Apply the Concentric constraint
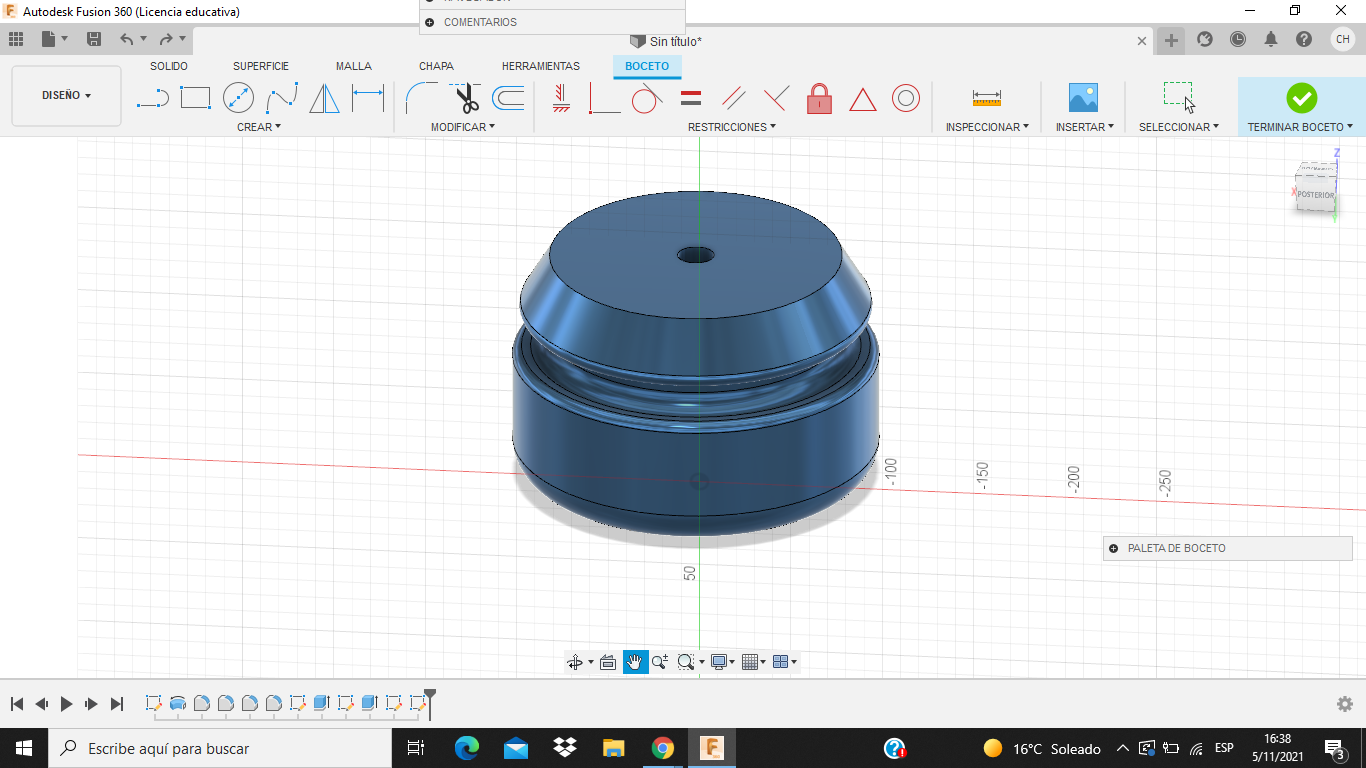This screenshot has width=1366, height=768. 906,98
